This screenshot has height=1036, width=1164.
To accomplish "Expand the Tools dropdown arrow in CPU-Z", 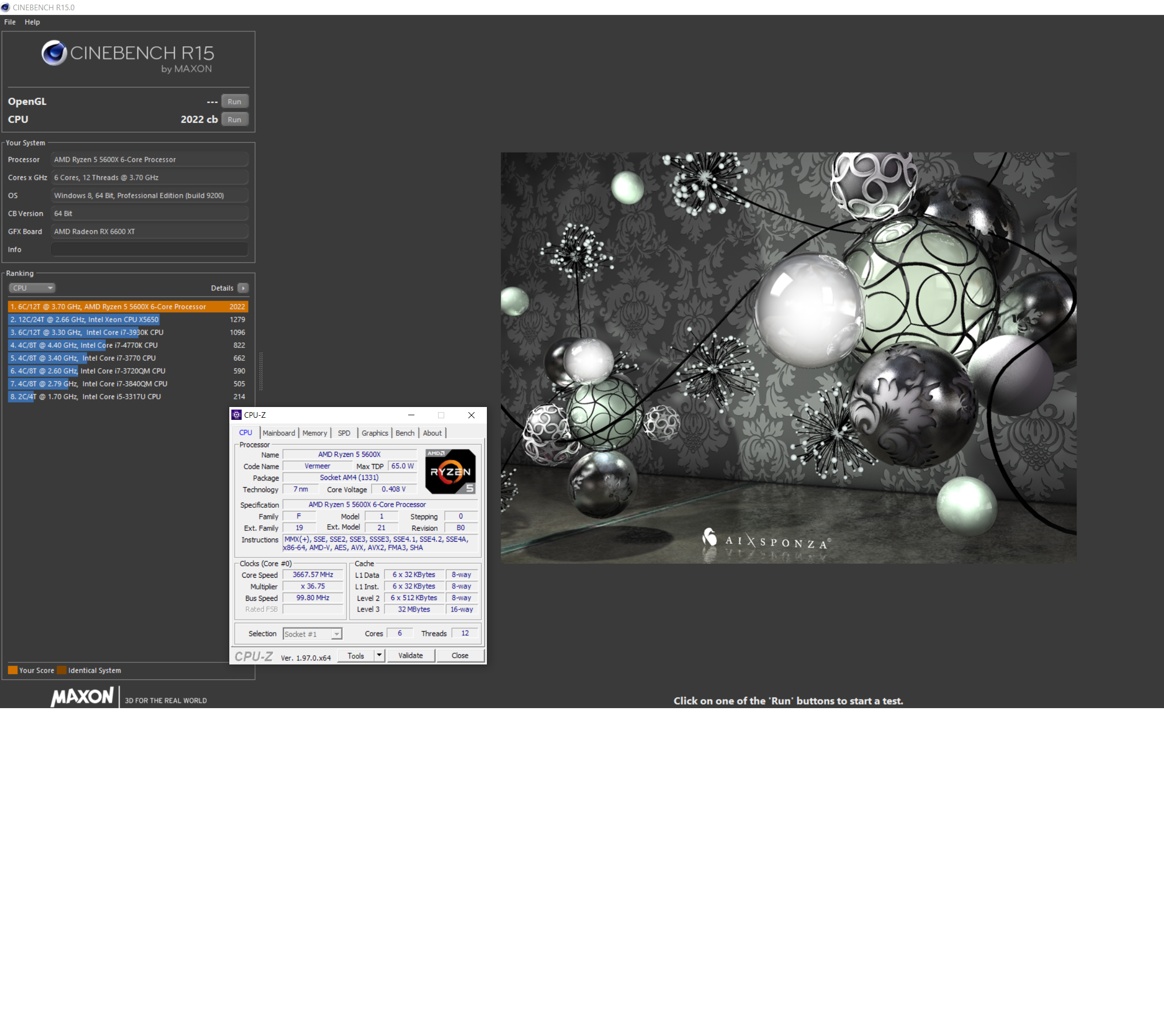I will click(x=379, y=656).
